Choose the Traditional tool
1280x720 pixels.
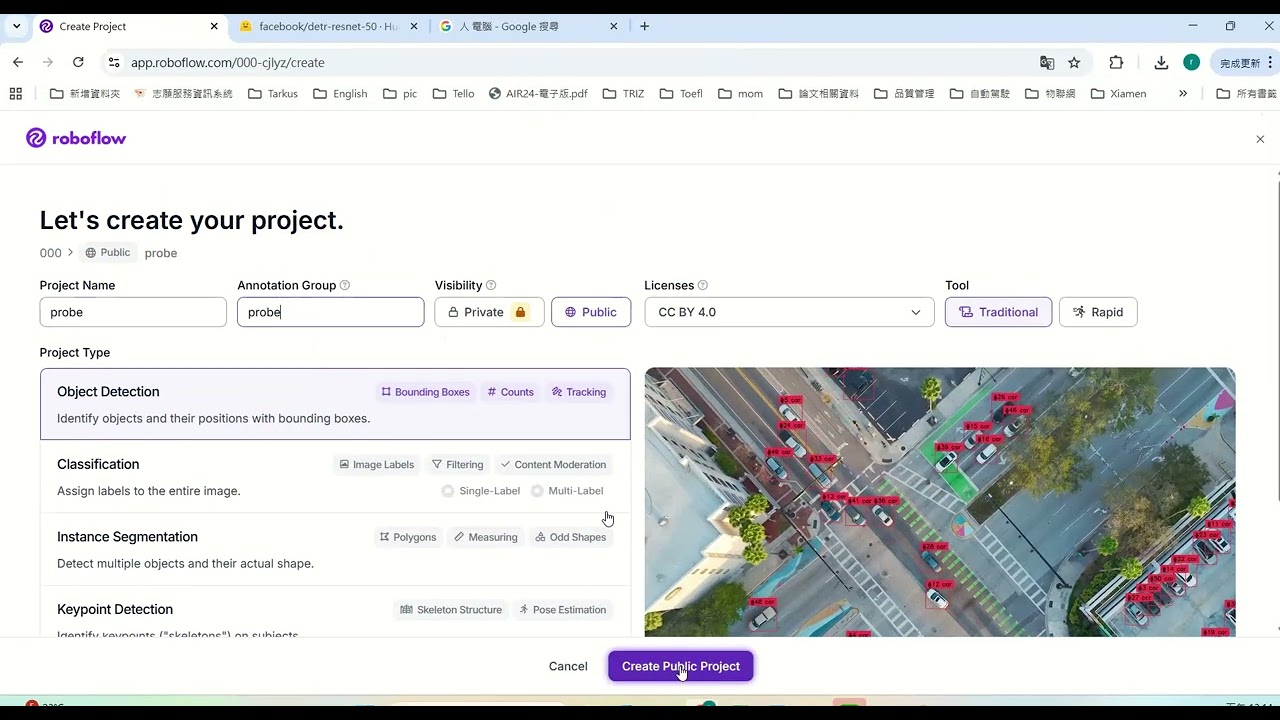click(x=998, y=312)
